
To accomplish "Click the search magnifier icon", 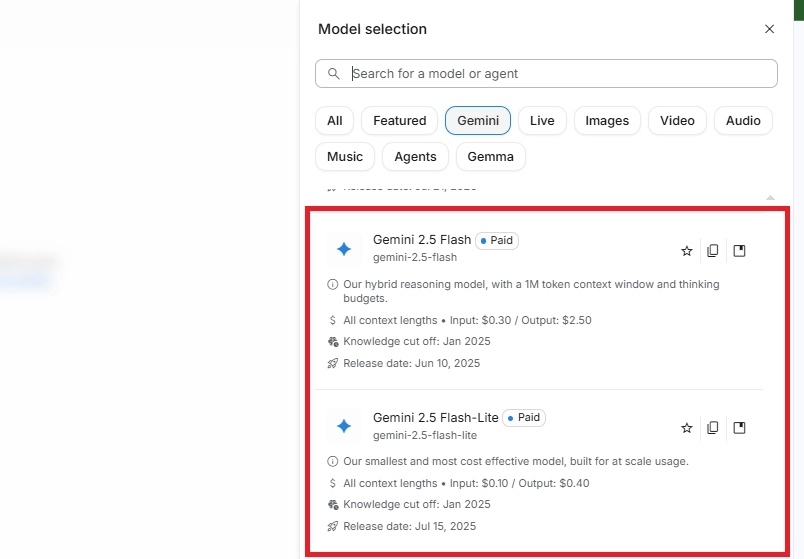I will [334, 74].
